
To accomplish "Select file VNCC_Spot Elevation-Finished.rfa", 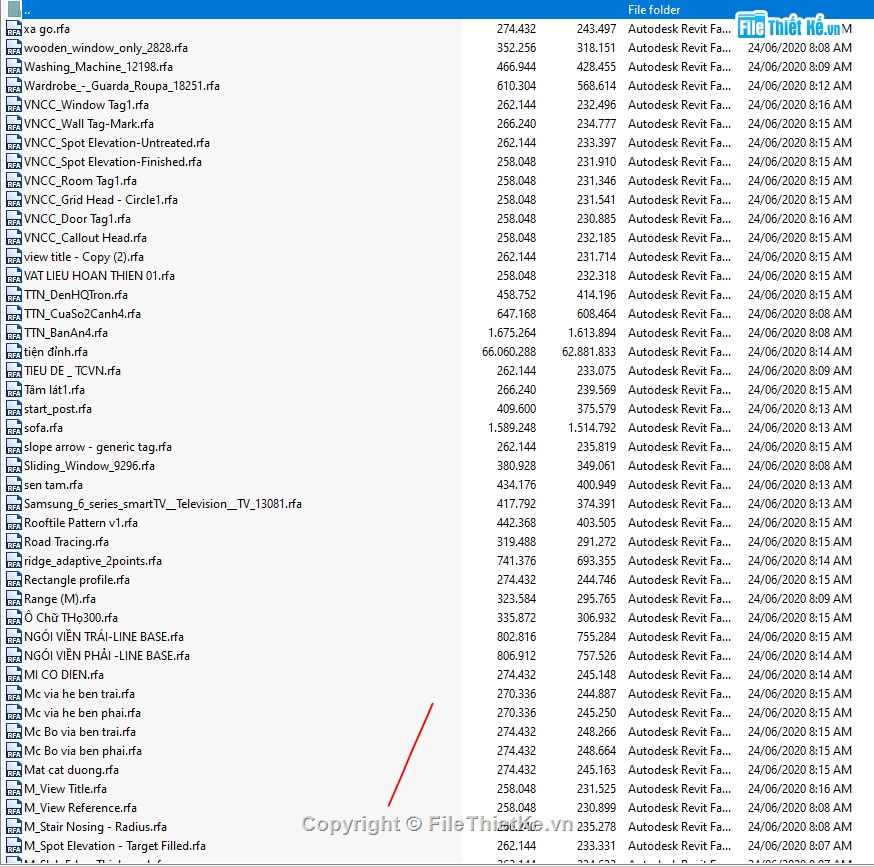I will [x=113, y=162].
